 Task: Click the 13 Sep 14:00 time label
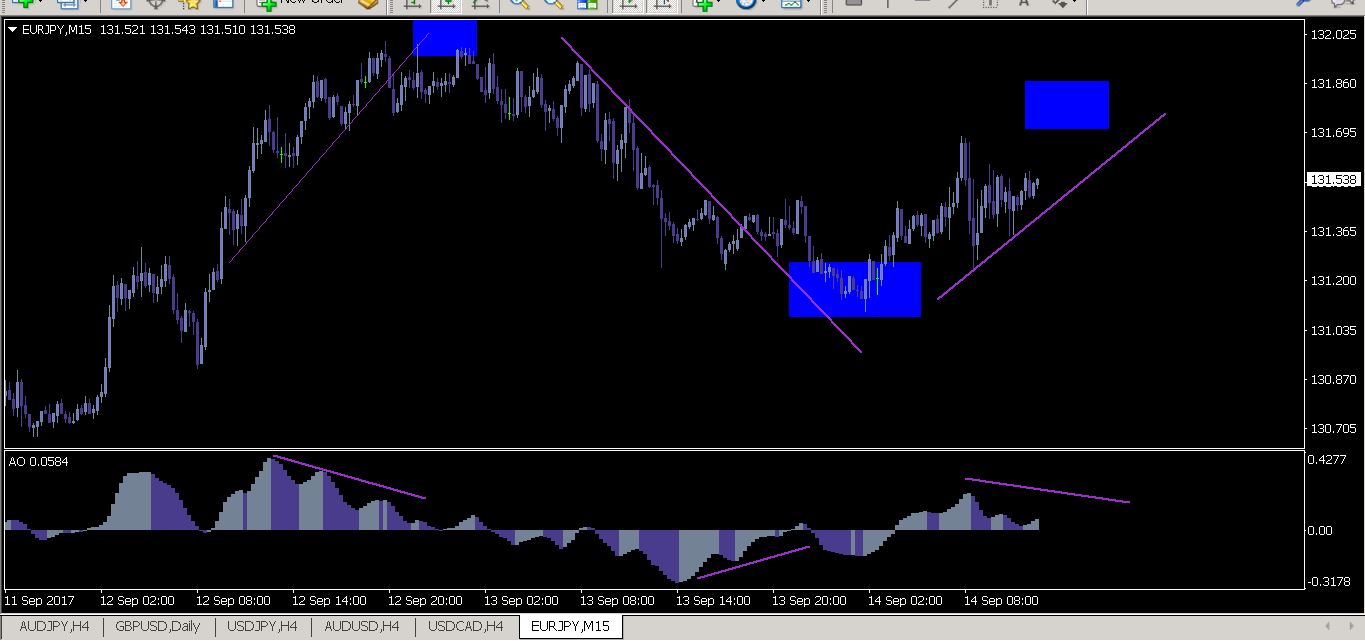coord(713,601)
